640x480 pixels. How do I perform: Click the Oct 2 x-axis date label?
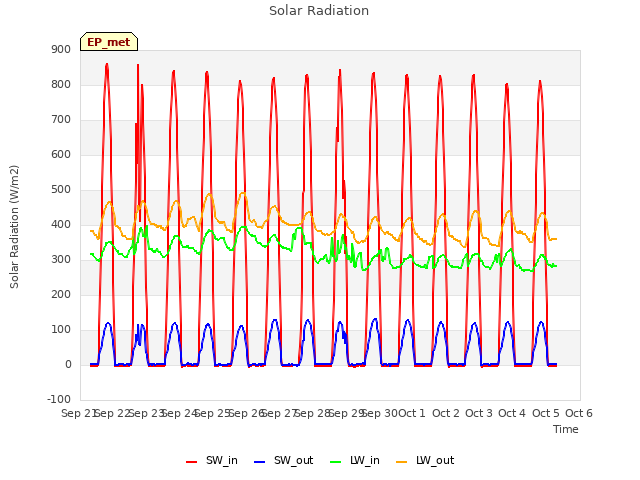coord(446,413)
